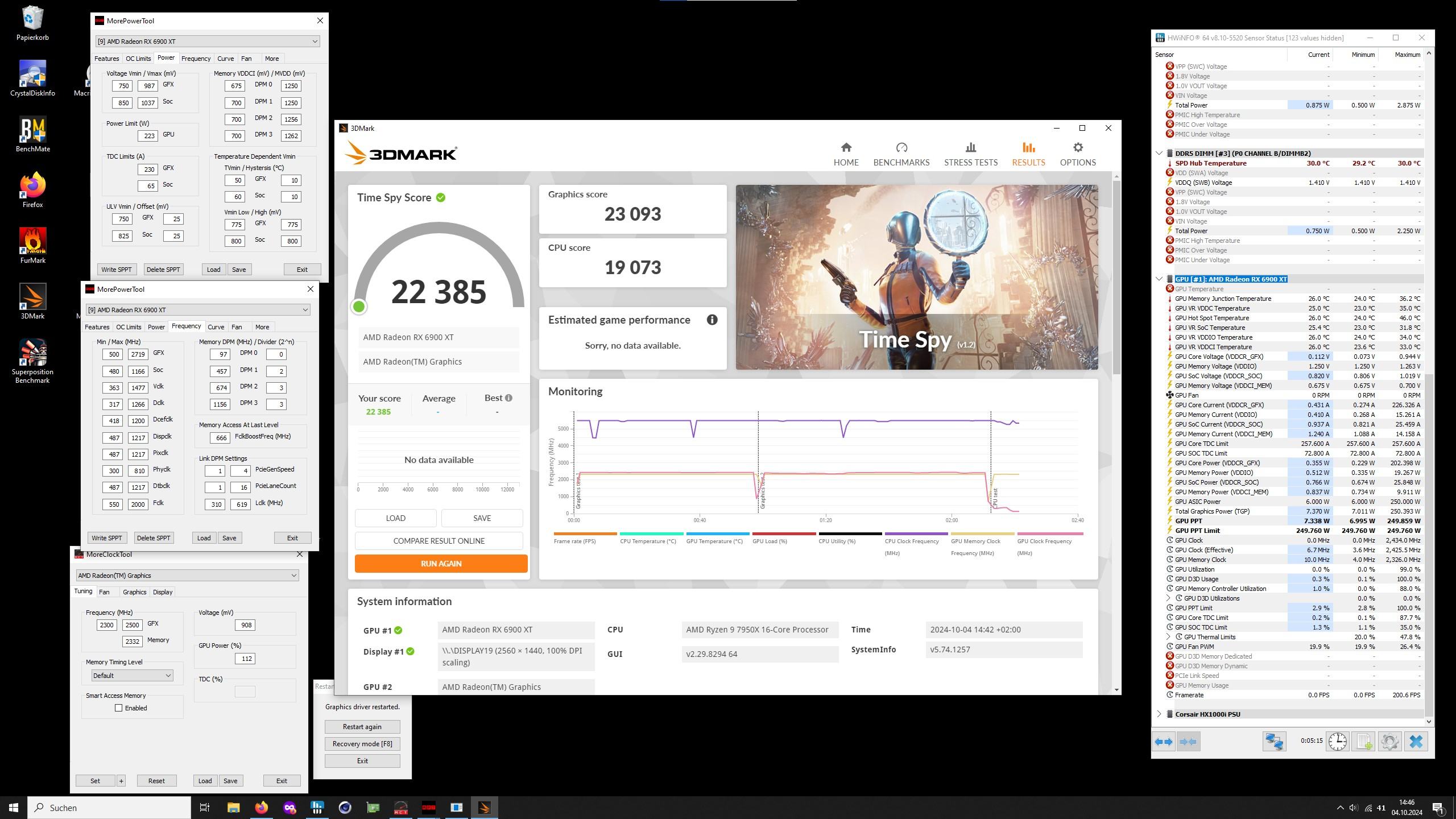Viewport: 1456px width, 819px height.
Task: Click Power Limit GPU field showing 223
Action: coord(147,136)
